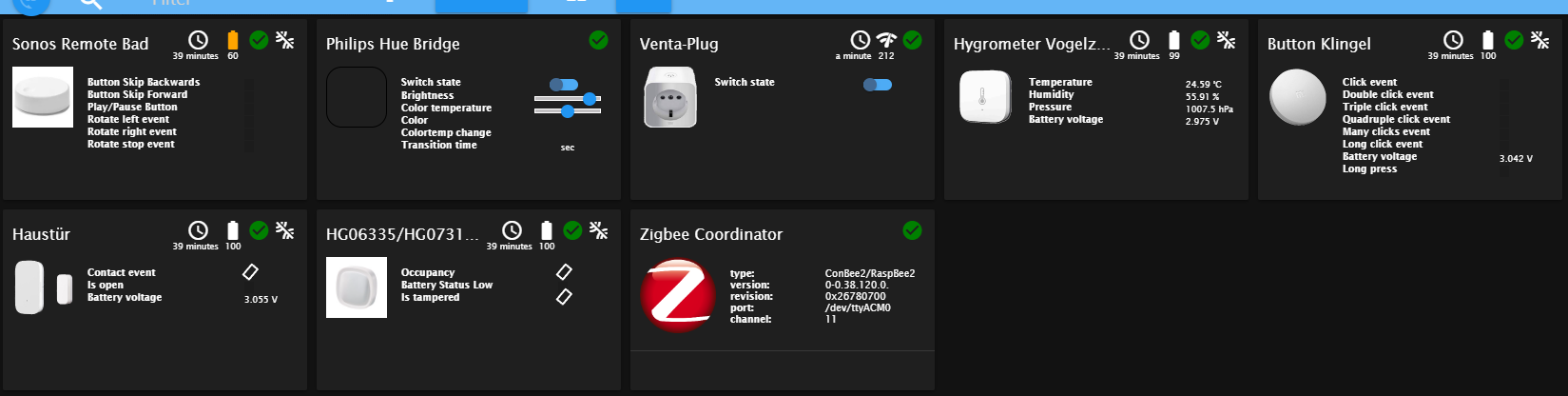Click the Pressure value 1007.5 hPa
The height and width of the screenshot is (396, 1568).
[1209, 109]
